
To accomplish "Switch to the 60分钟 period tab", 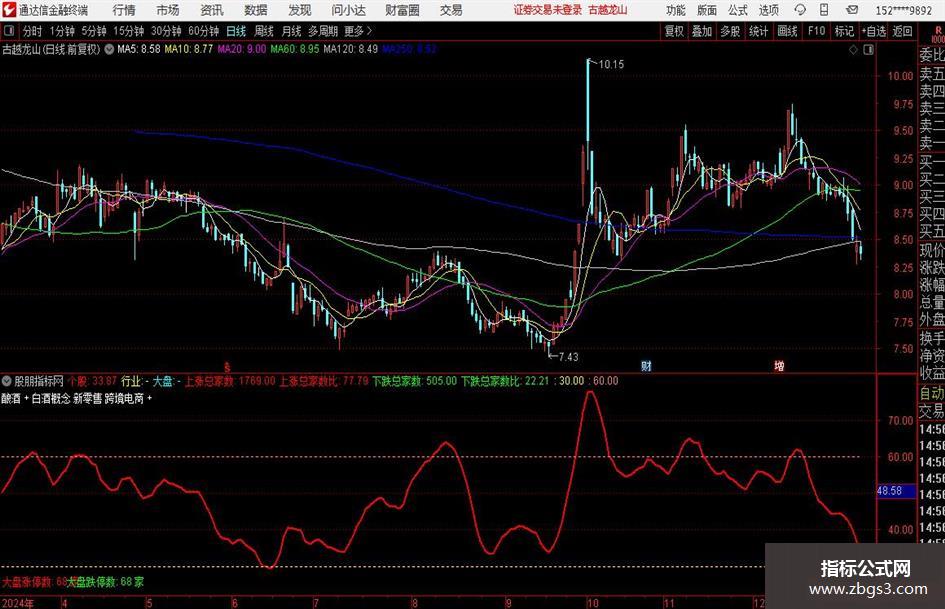I will tap(203, 31).
